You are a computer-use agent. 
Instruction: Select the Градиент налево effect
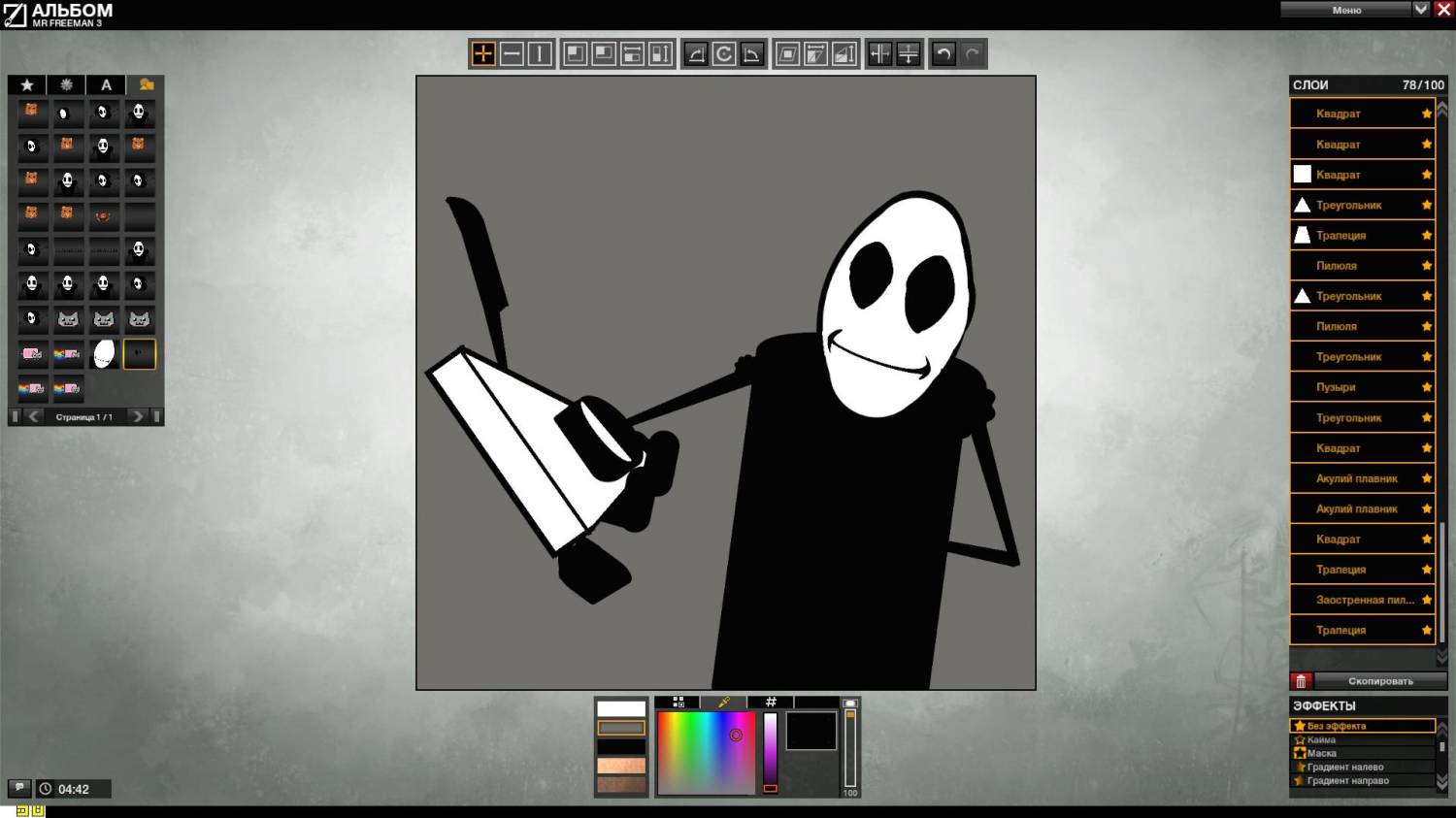tap(1344, 767)
